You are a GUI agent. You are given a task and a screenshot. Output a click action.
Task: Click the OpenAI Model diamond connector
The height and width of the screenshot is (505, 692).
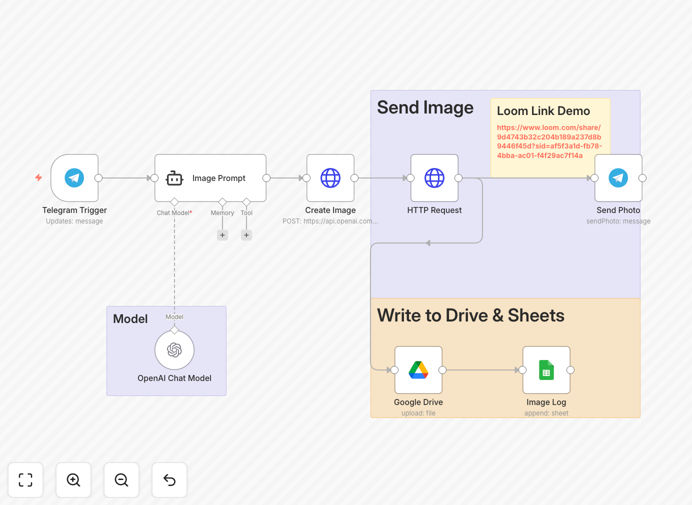click(174, 330)
